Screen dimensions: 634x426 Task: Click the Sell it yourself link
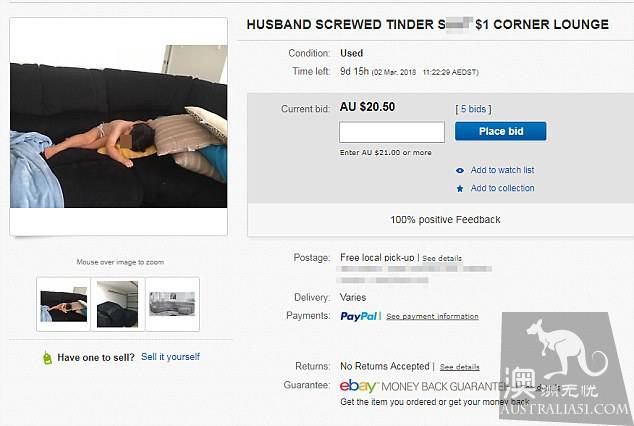coord(170,357)
